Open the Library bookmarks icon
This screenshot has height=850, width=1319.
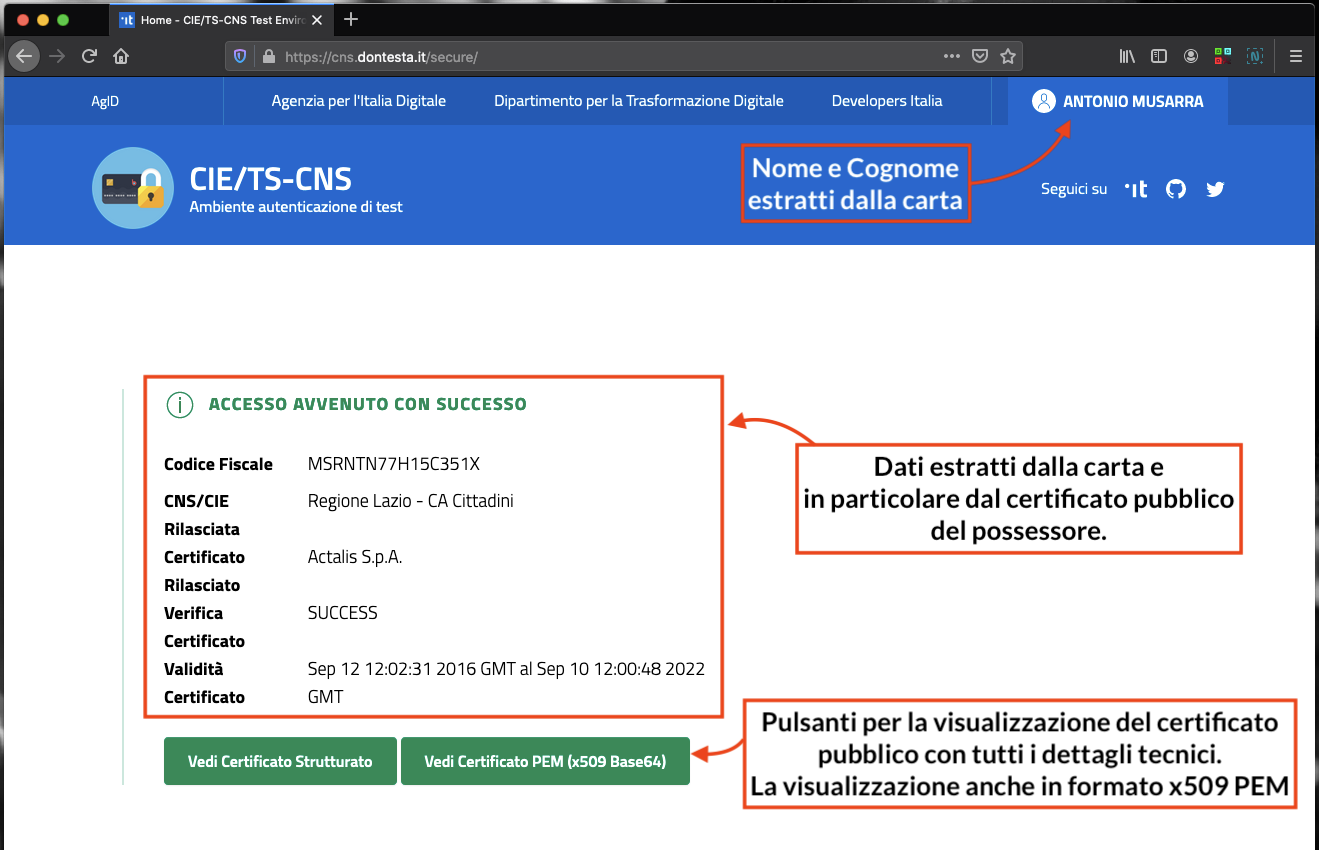click(x=1127, y=56)
